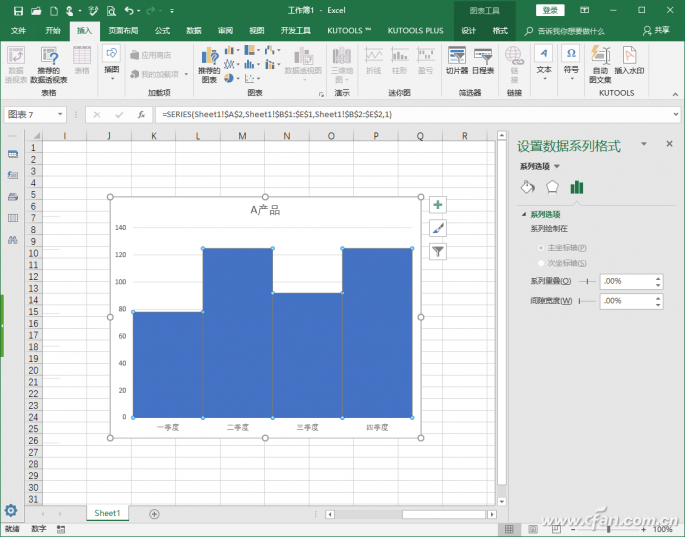Open the Fill & Line paint bucket tab
685x537 pixels.
click(x=528, y=187)
